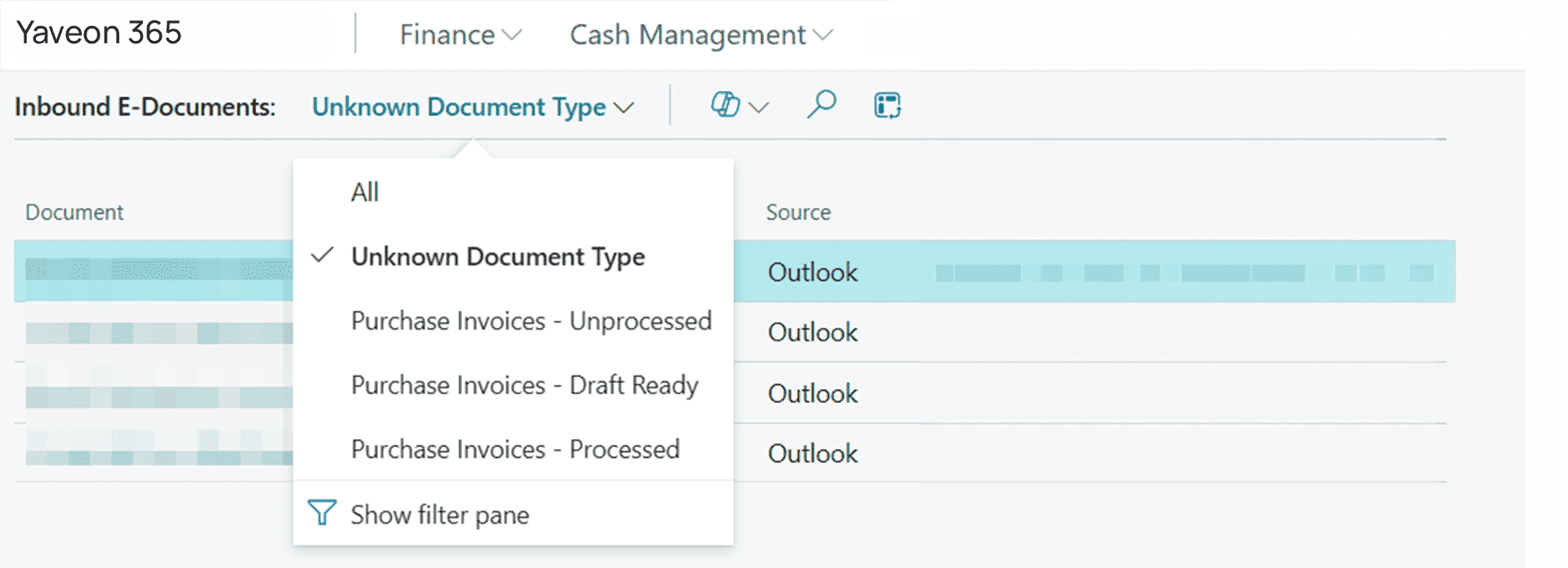Open the Copilot icon menu
1568x568 pixels.
click(725, 105)
